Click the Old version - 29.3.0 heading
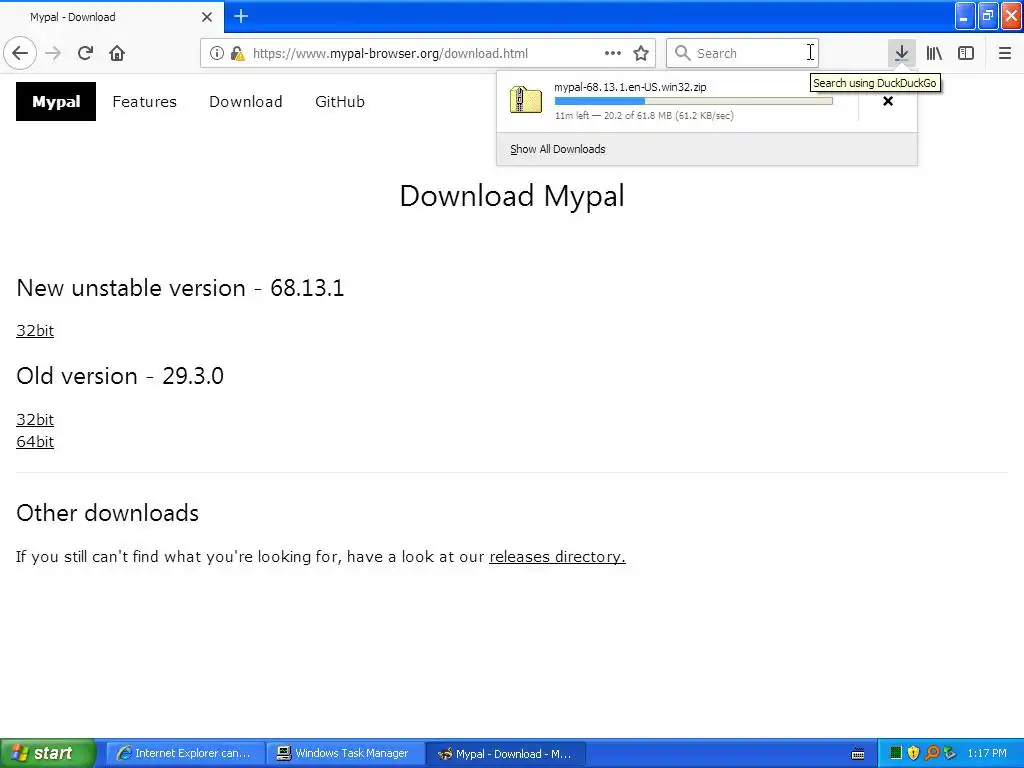The image size is (1024, 768). click(120, 376)
